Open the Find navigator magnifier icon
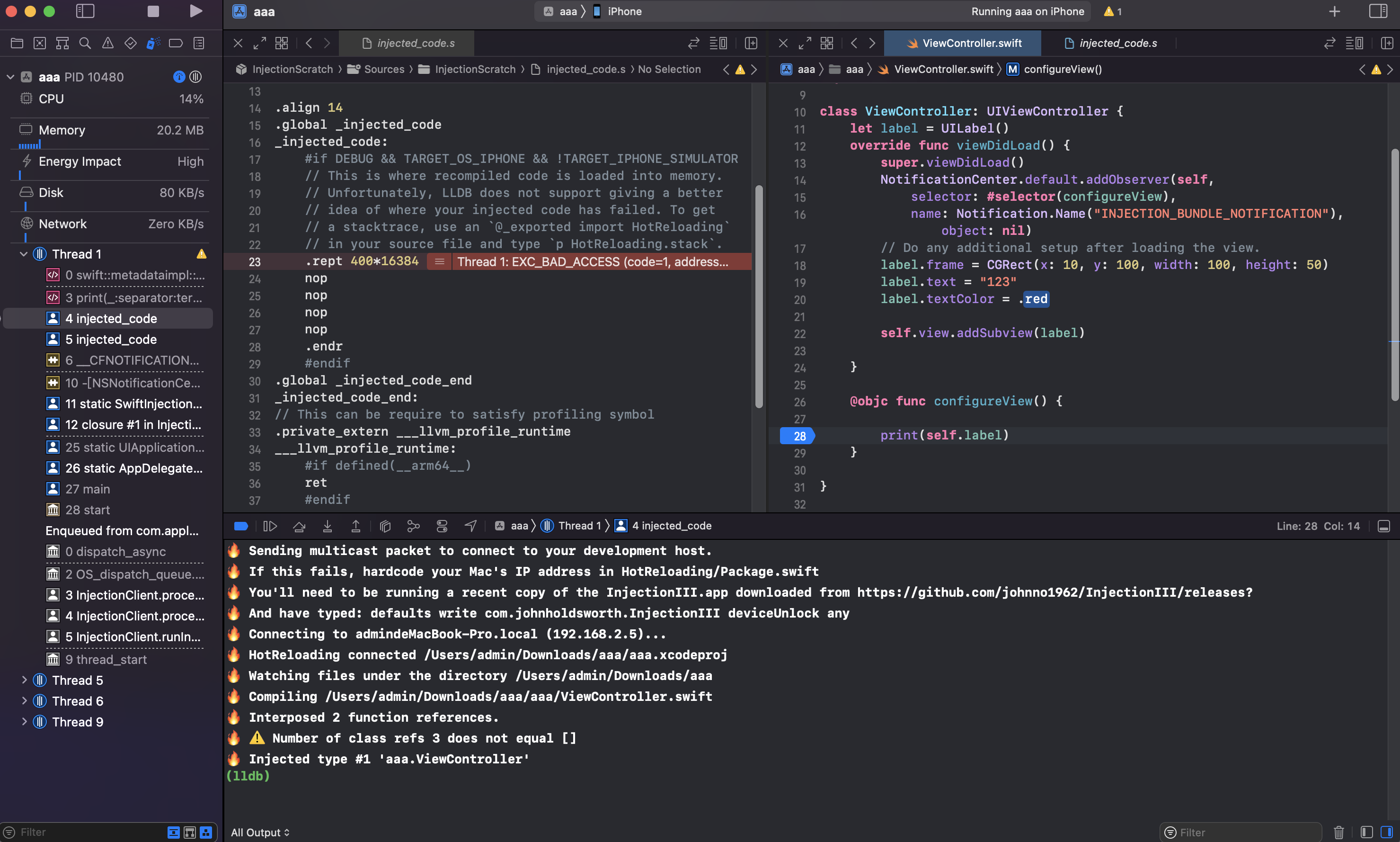This screenshot has height=842, width=1400. (85, 43)
